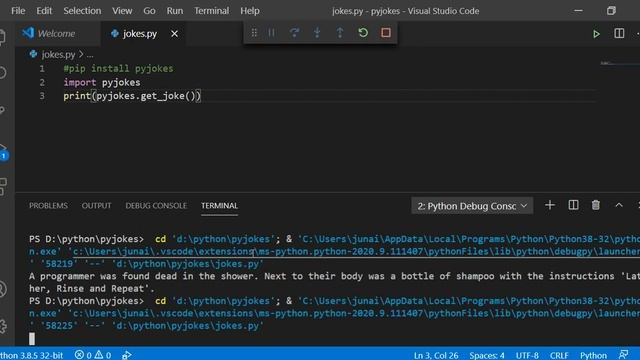The height and width of the screenshot is (360, 640).
Task: Open the OUTPUT panel tab
Action: tap(96, 206)
